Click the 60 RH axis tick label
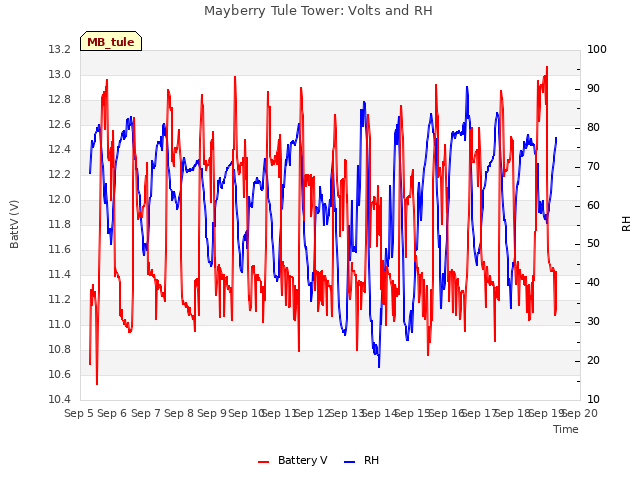640x480 pixels. (x=593, y=205)
